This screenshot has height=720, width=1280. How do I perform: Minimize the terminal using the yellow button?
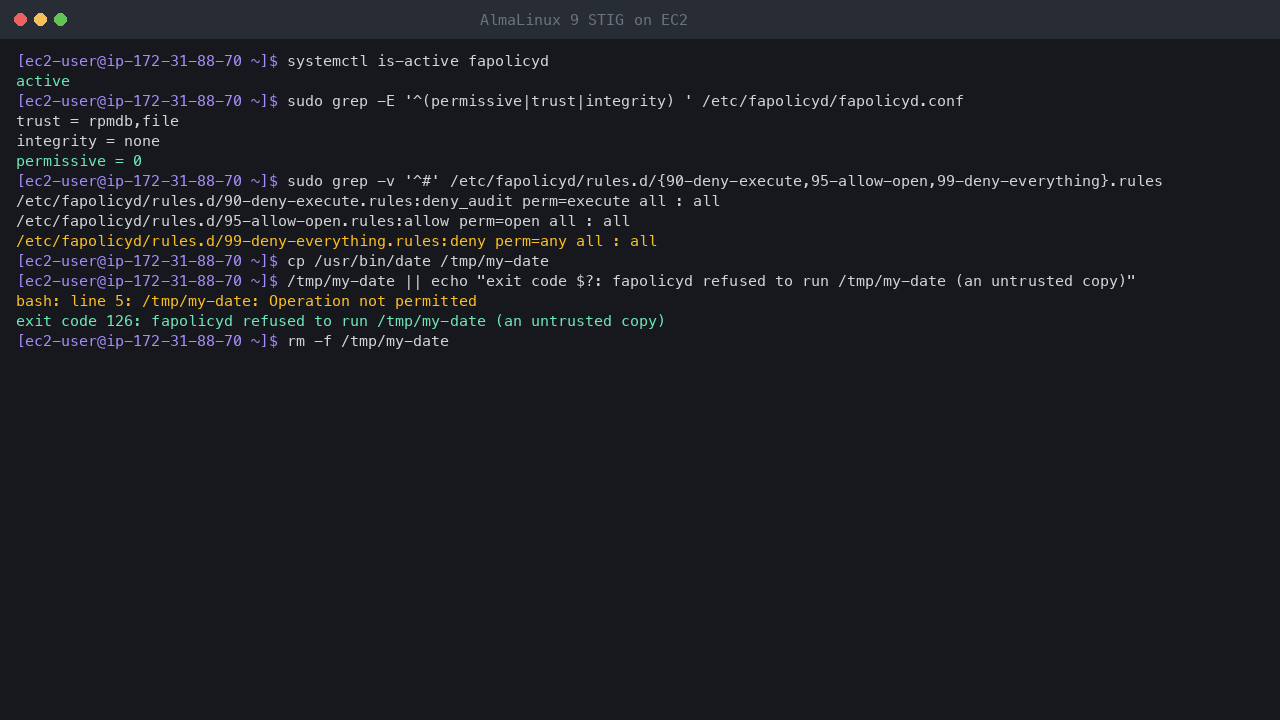click(x=40, y=19)
